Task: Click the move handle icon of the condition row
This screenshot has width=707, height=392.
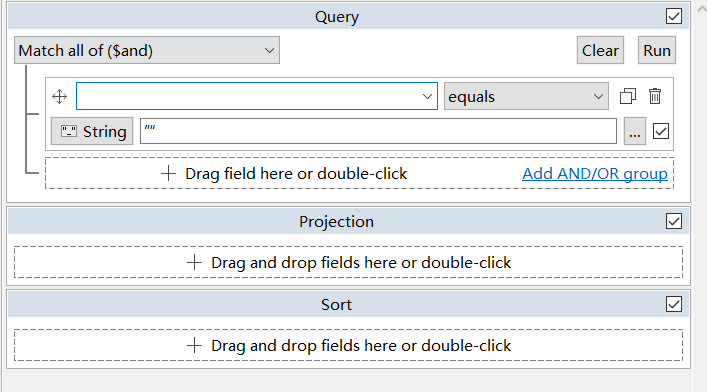Action: pos(60,97)
